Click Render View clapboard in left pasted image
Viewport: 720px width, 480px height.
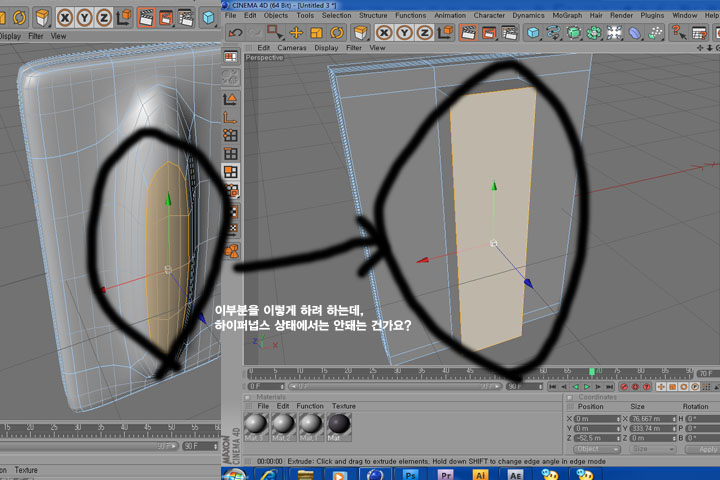[146, 18]
